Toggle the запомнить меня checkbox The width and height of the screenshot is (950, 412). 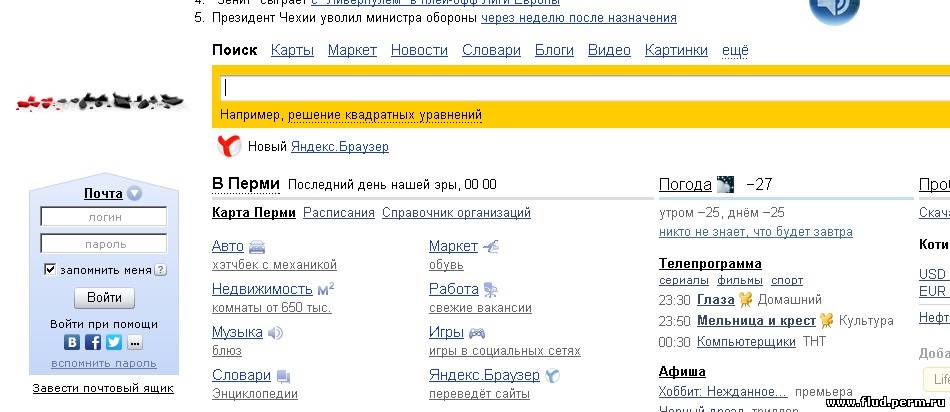click(50, 270)
